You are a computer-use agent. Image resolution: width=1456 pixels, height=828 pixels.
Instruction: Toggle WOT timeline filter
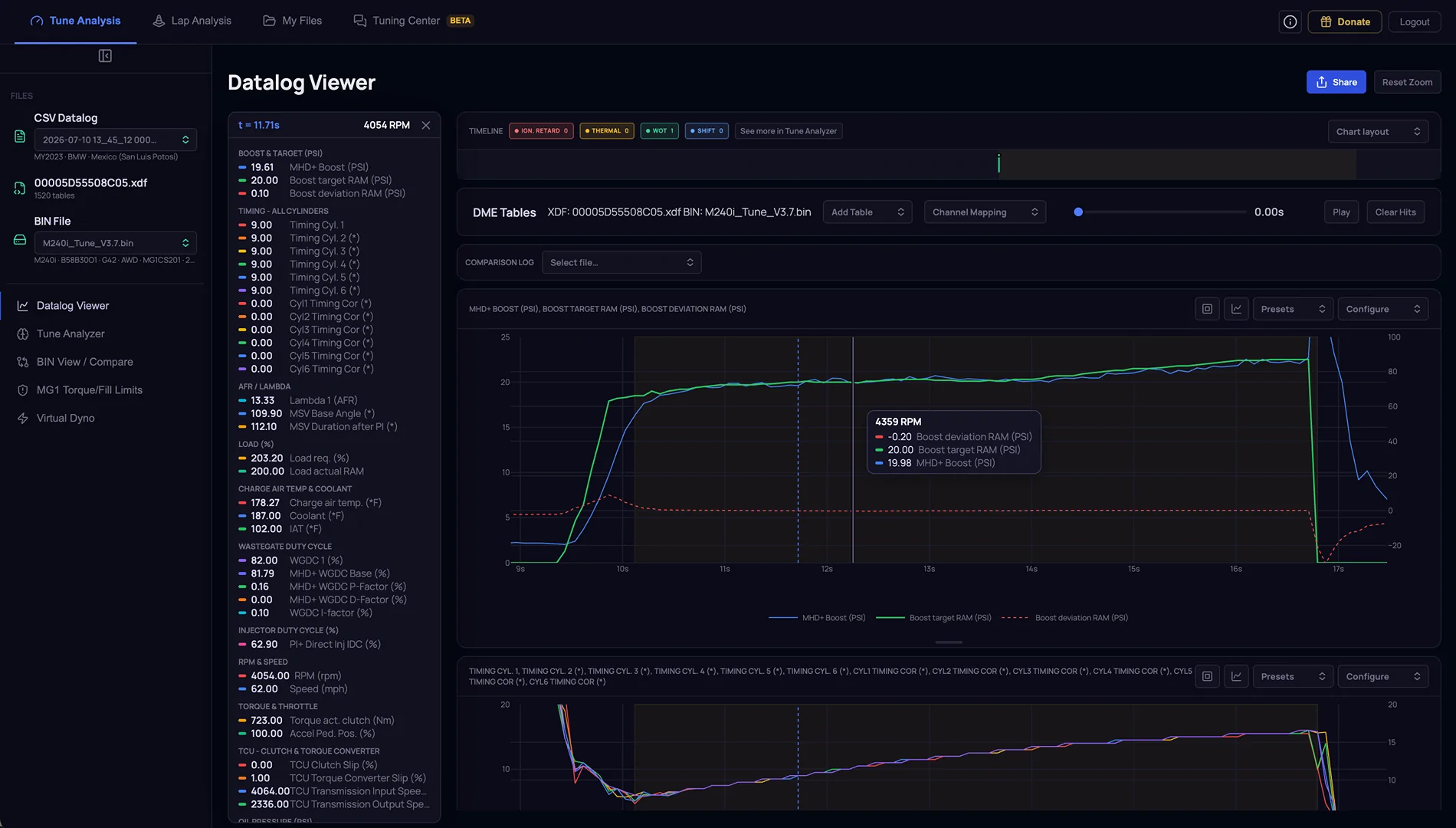point(659,131)
